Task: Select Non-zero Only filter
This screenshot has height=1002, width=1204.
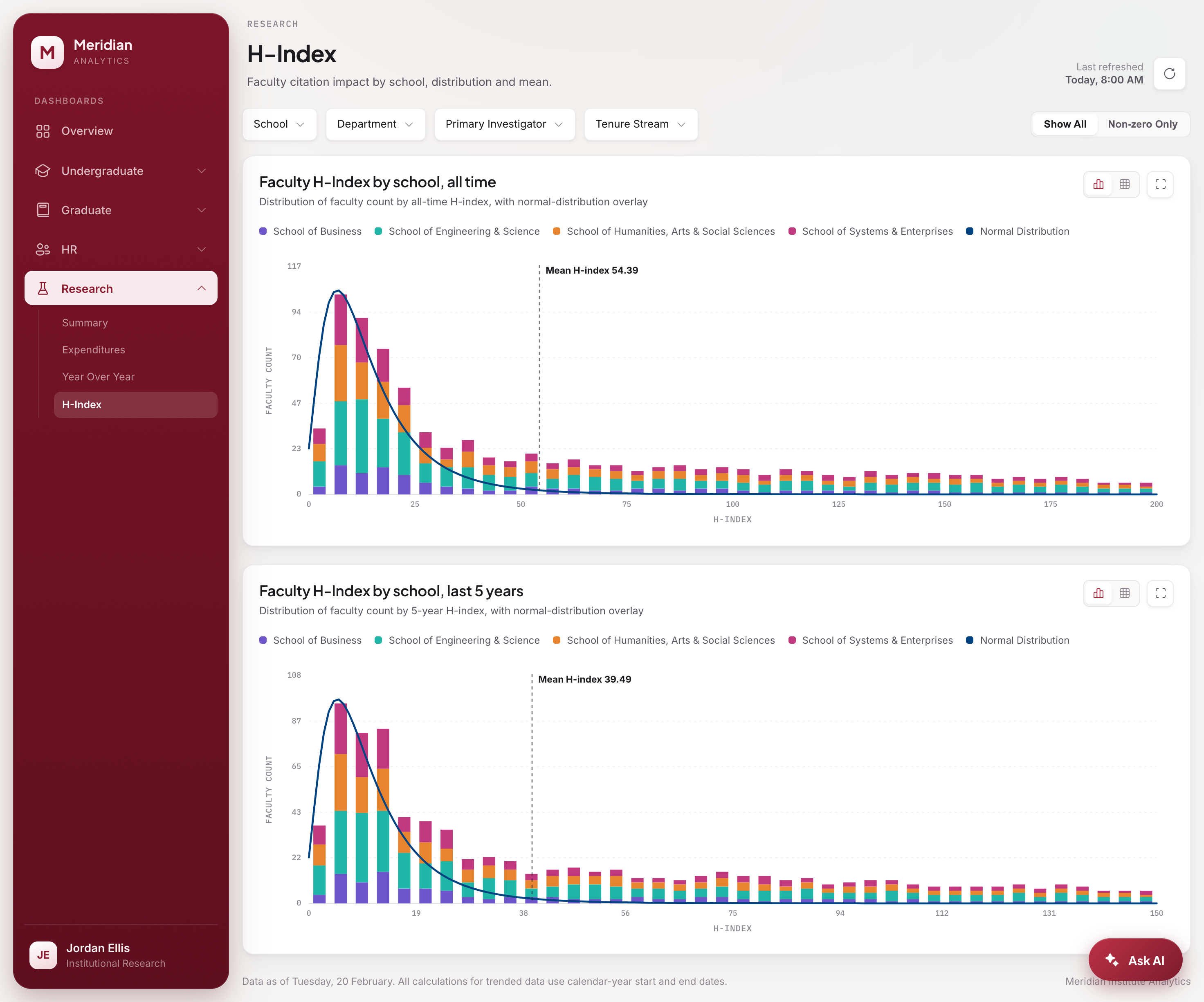Action: 1142,124
